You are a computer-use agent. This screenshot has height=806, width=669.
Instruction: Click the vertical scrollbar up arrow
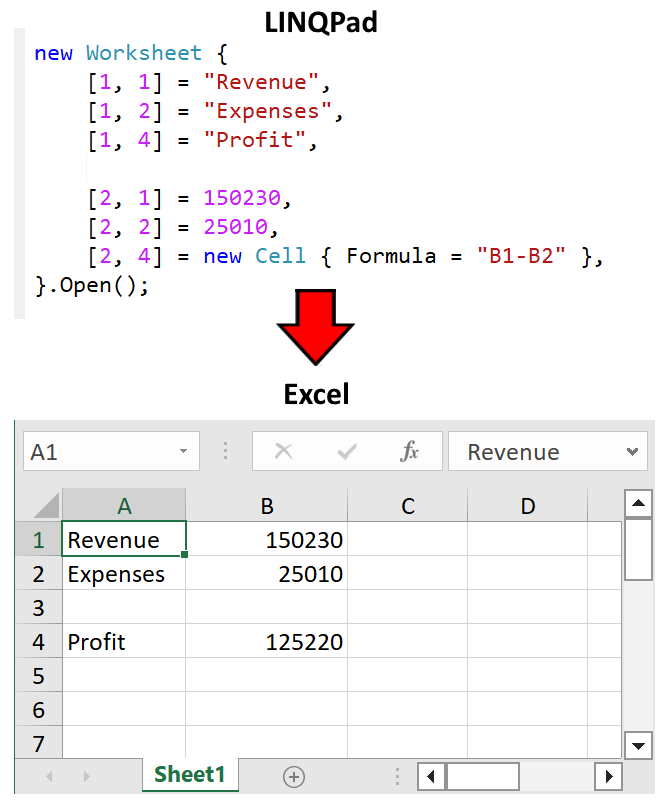click(638, 503)
